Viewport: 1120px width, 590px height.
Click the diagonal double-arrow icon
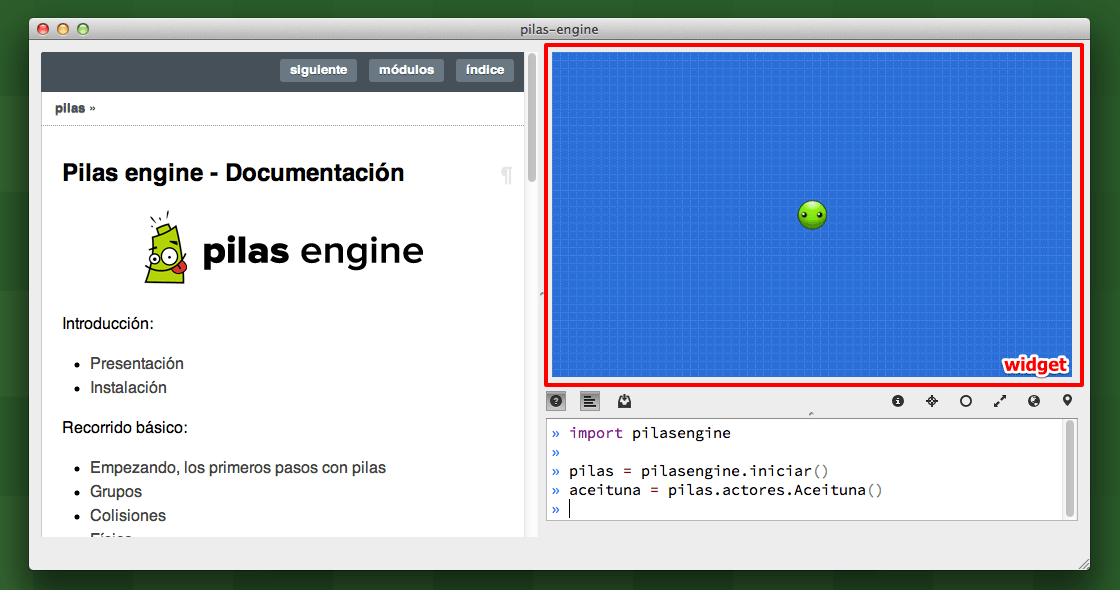(x=1000, y=401)
